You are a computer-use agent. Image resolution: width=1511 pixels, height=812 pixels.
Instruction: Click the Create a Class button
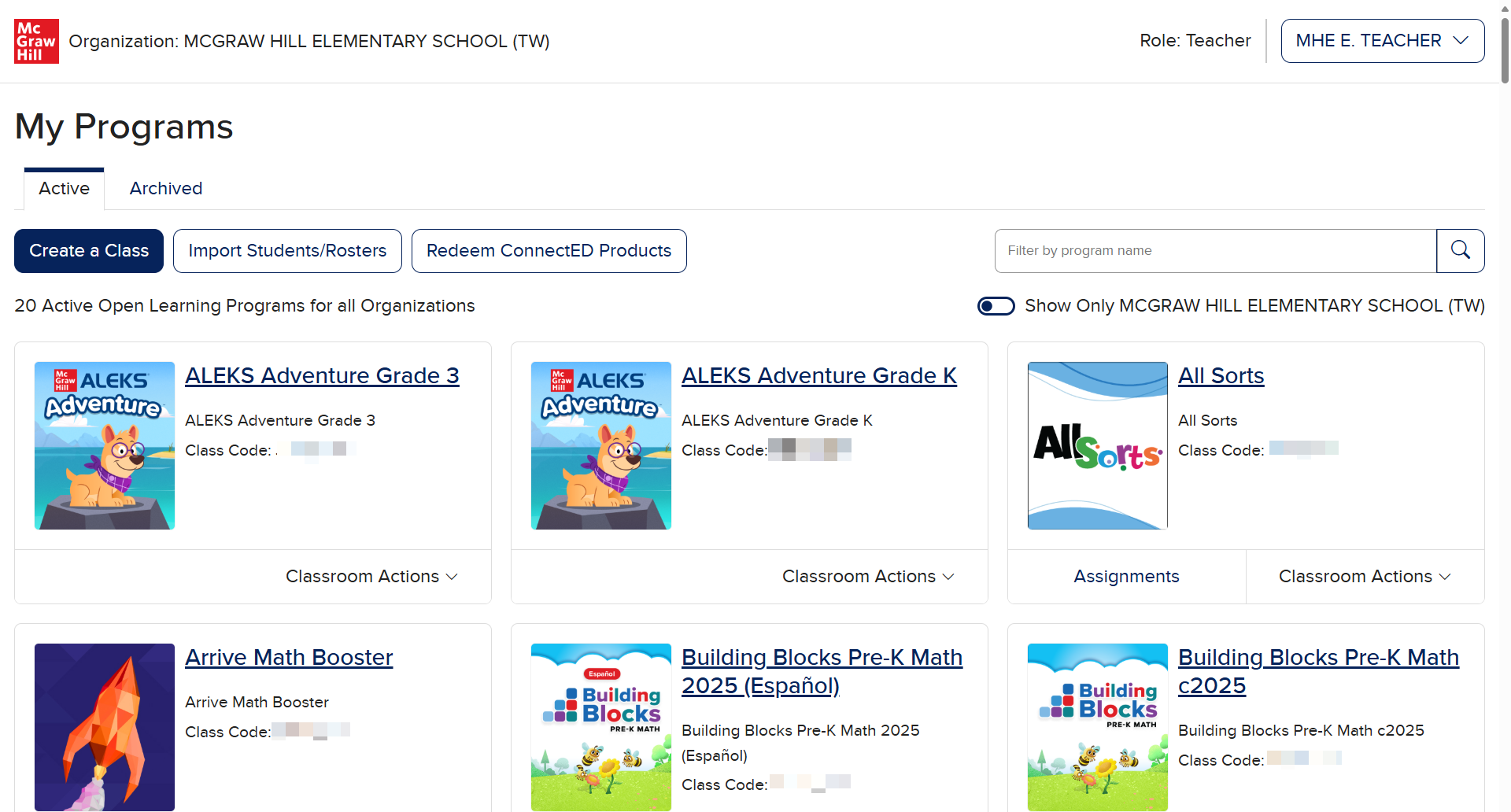click(x=89, y=251)
